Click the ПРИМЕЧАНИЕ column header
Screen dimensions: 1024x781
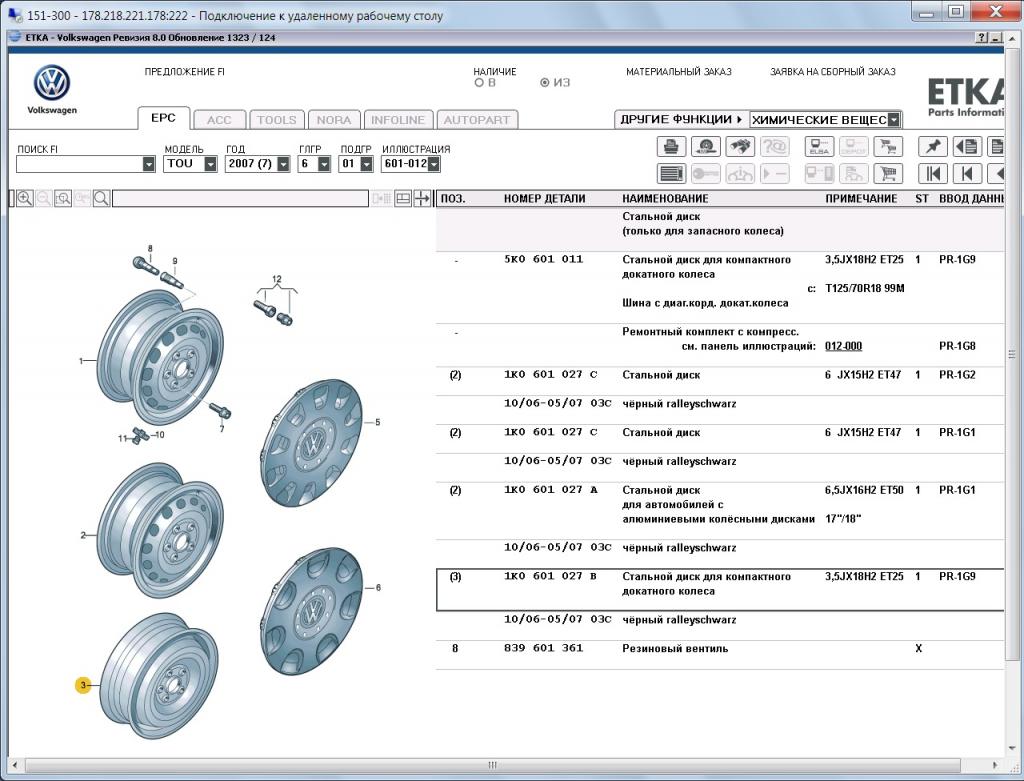pos(861,199)
